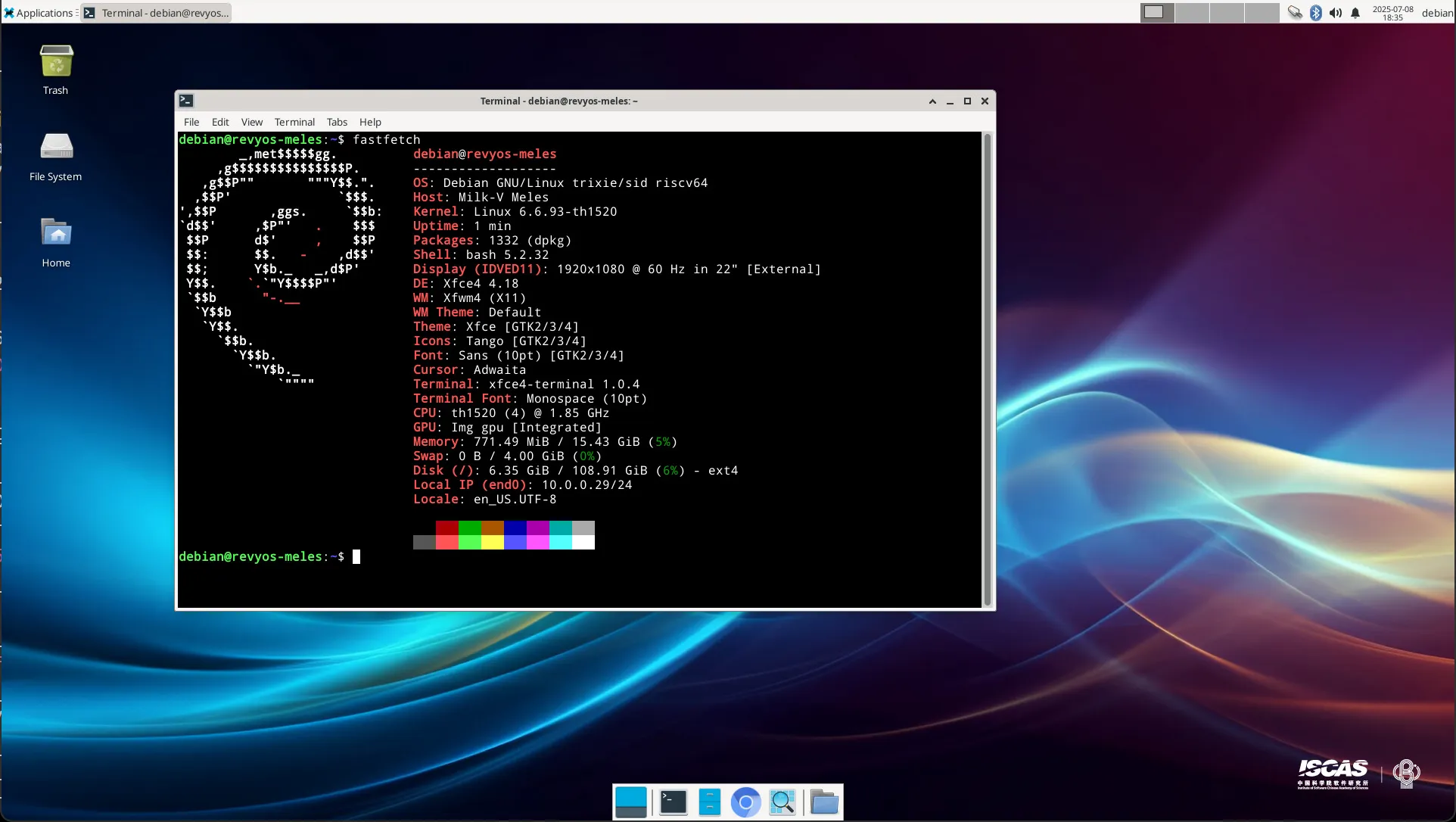
Task: Open the Bluetooth tray icon
Action: [1316, 13]
